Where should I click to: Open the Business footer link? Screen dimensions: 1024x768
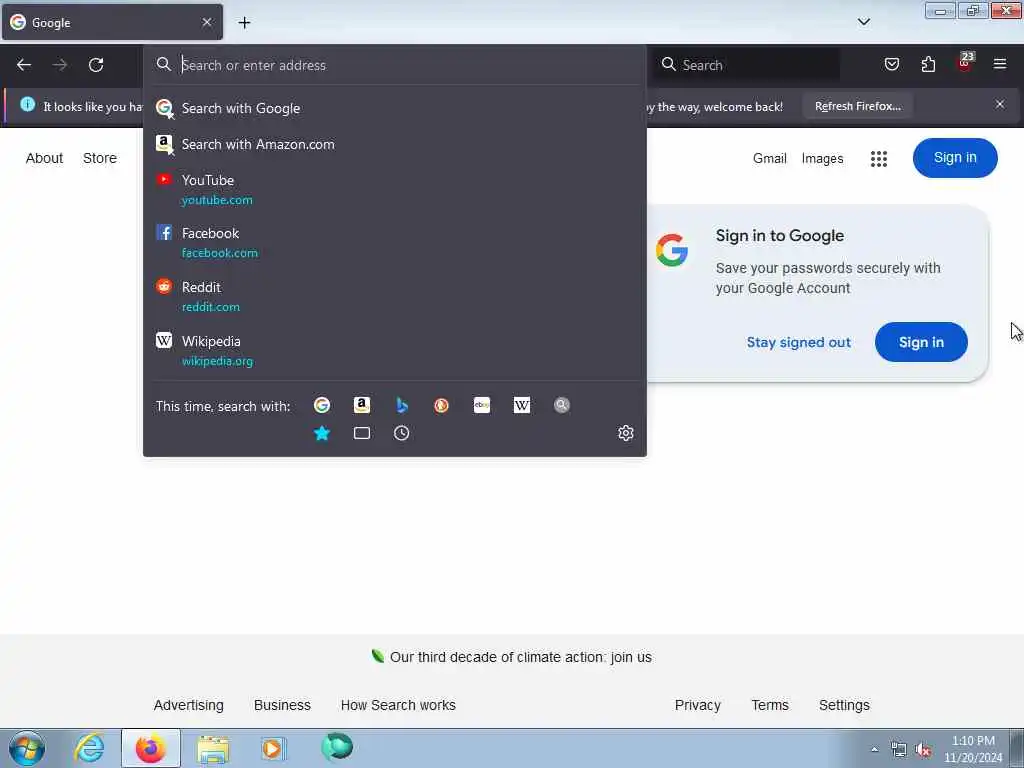[282, 705]
